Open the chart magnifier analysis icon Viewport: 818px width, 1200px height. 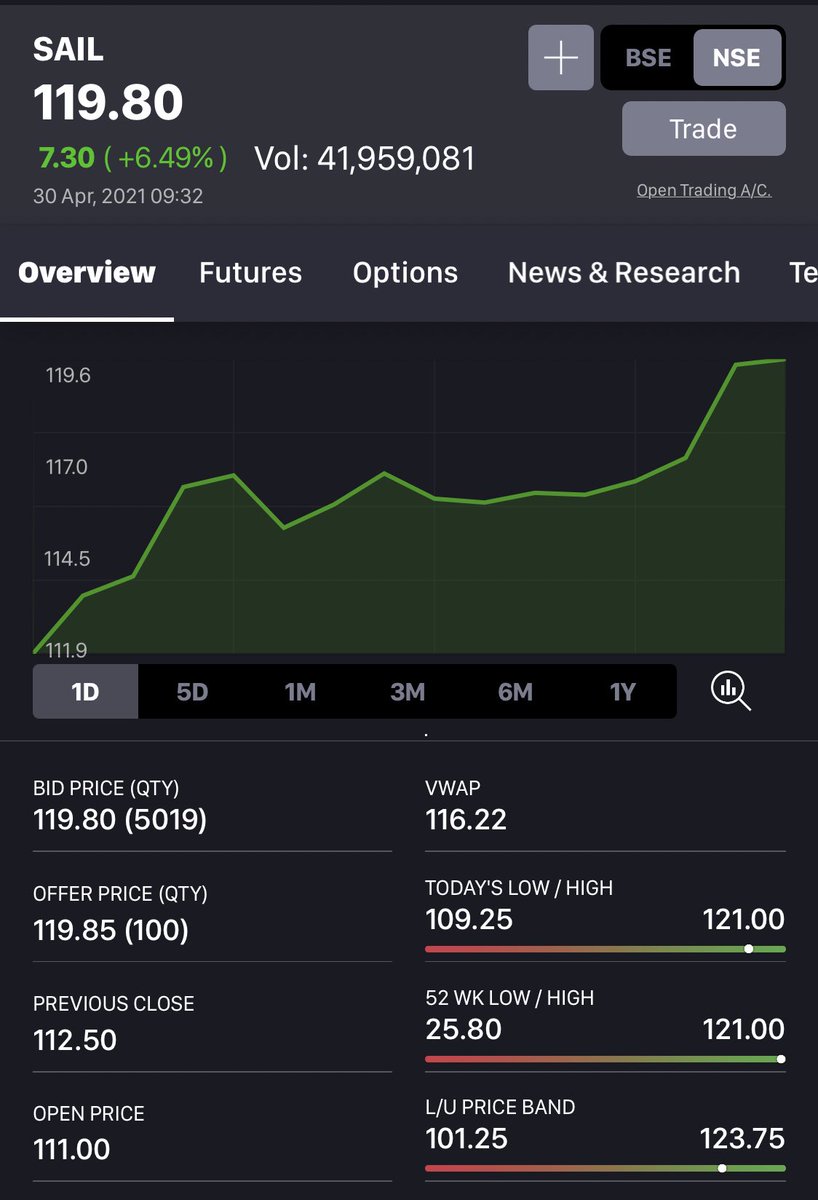coord(731,691)
